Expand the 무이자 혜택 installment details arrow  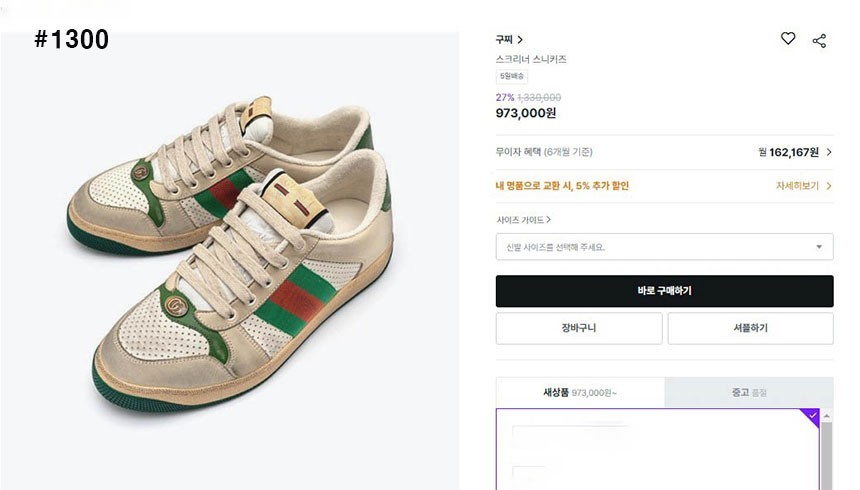point(829,152)
